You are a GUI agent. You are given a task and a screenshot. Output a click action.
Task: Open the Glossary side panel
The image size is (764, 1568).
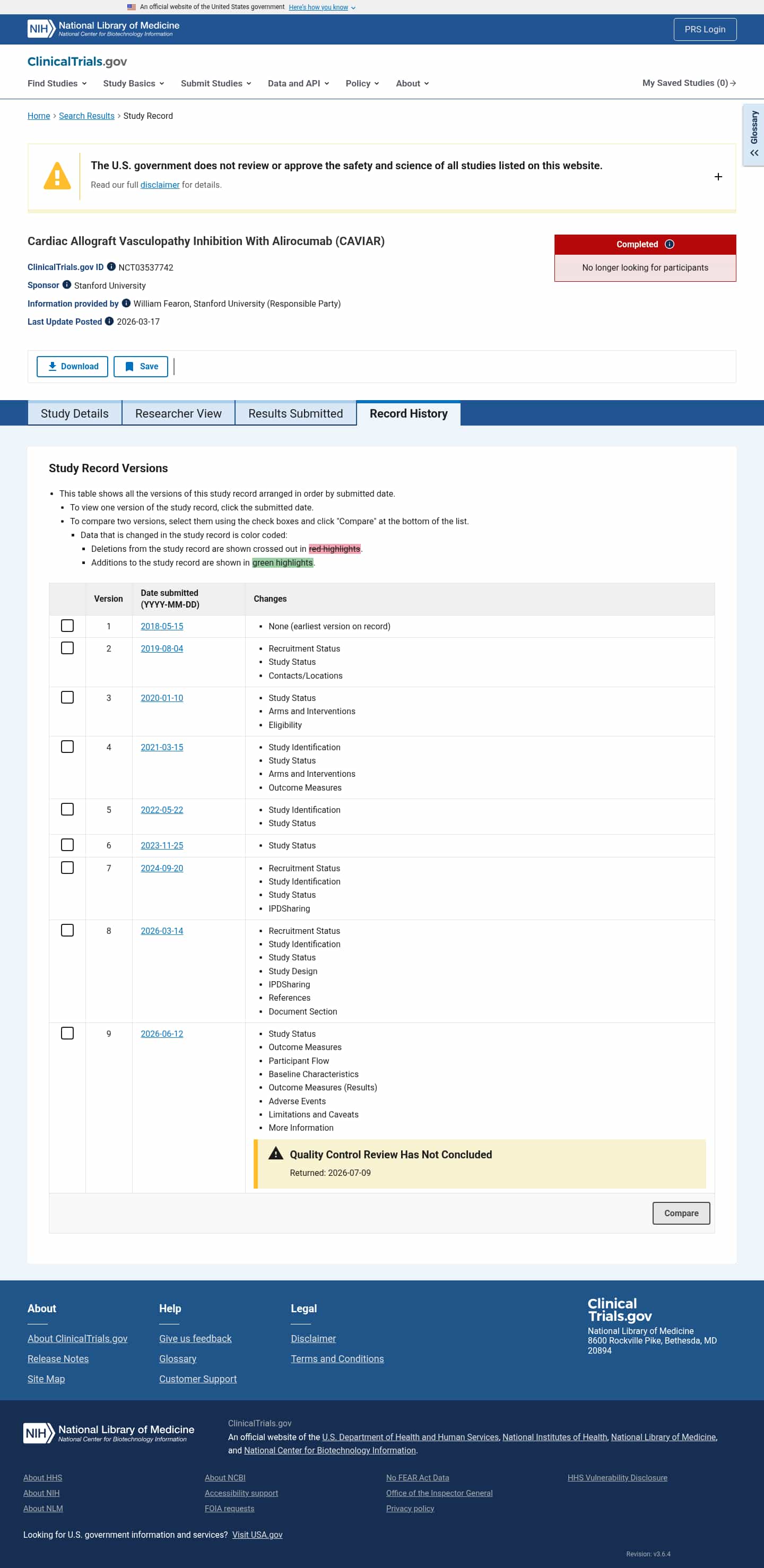coord(753,135)
